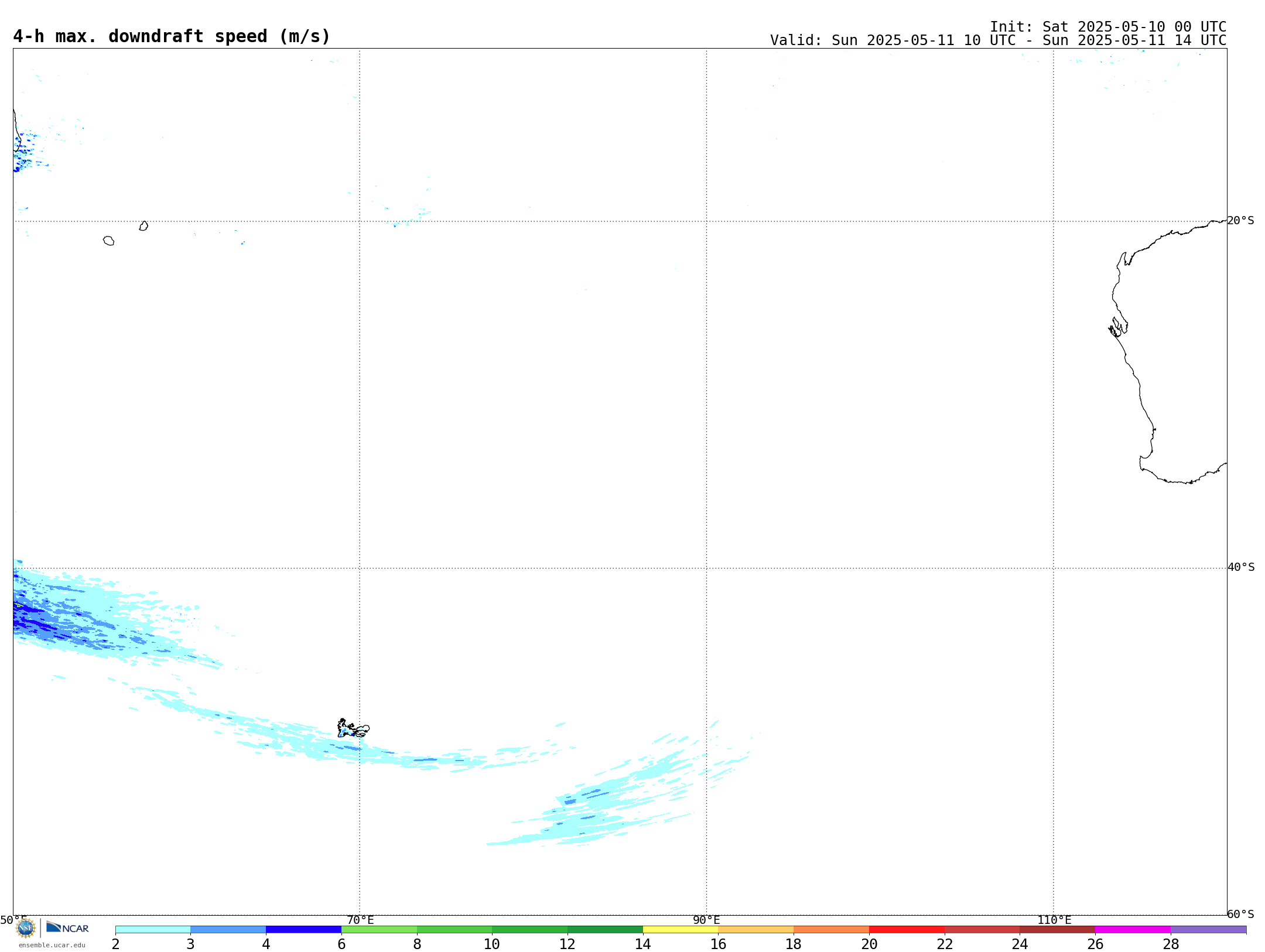Click the colorbar tick label '12'
Screen dimensions: 1265x952
(x=567, y=944)
